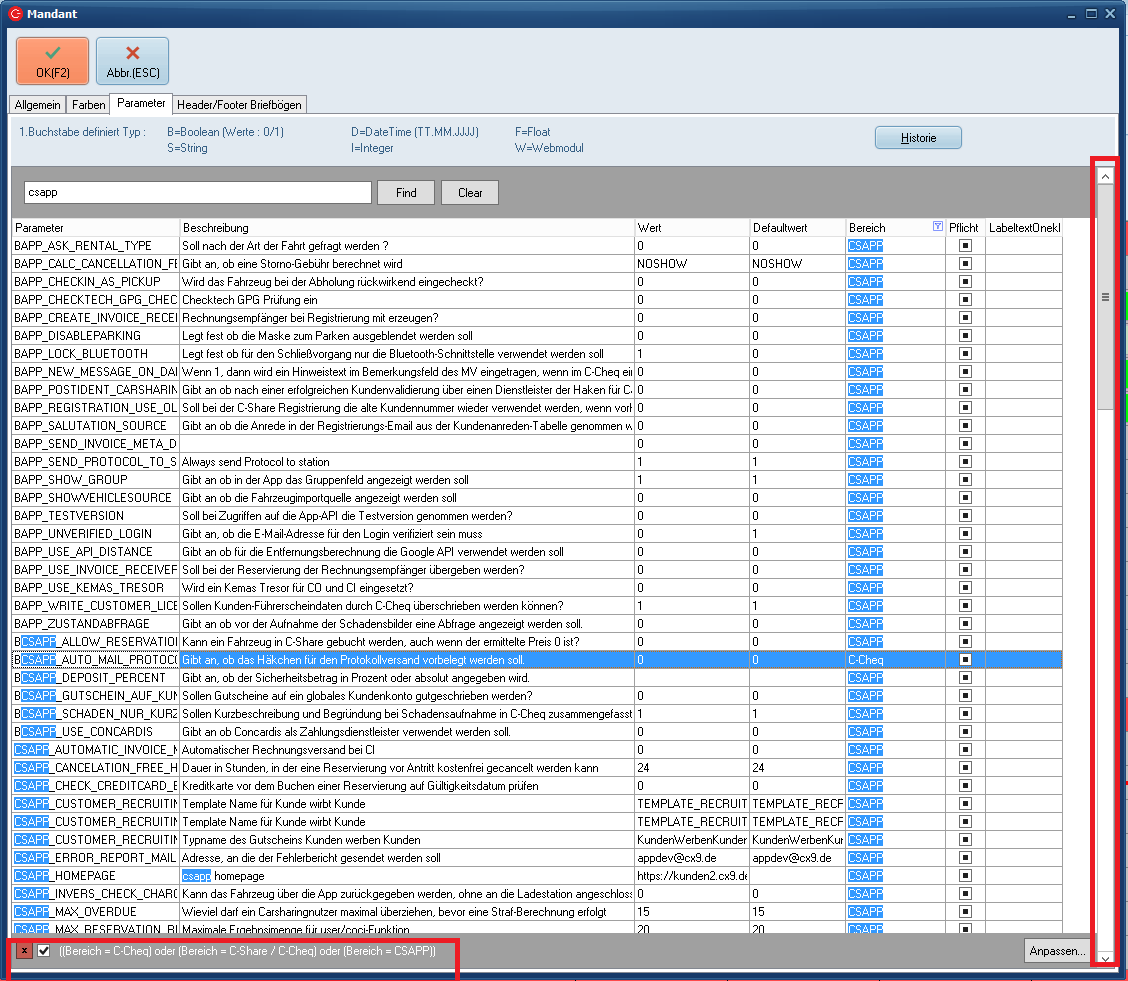Click the scrollbar down arrow
This screenshot has width=1128, height=981.
click(1105, 957)
